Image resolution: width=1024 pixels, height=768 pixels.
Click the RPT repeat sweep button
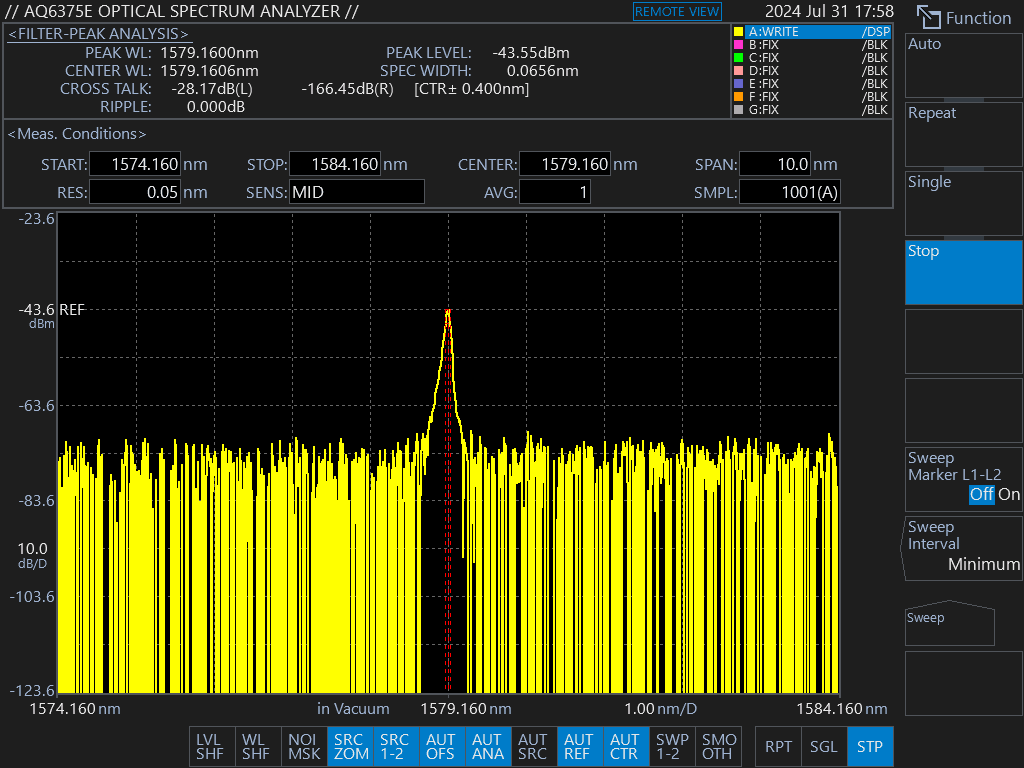[778, 746]
